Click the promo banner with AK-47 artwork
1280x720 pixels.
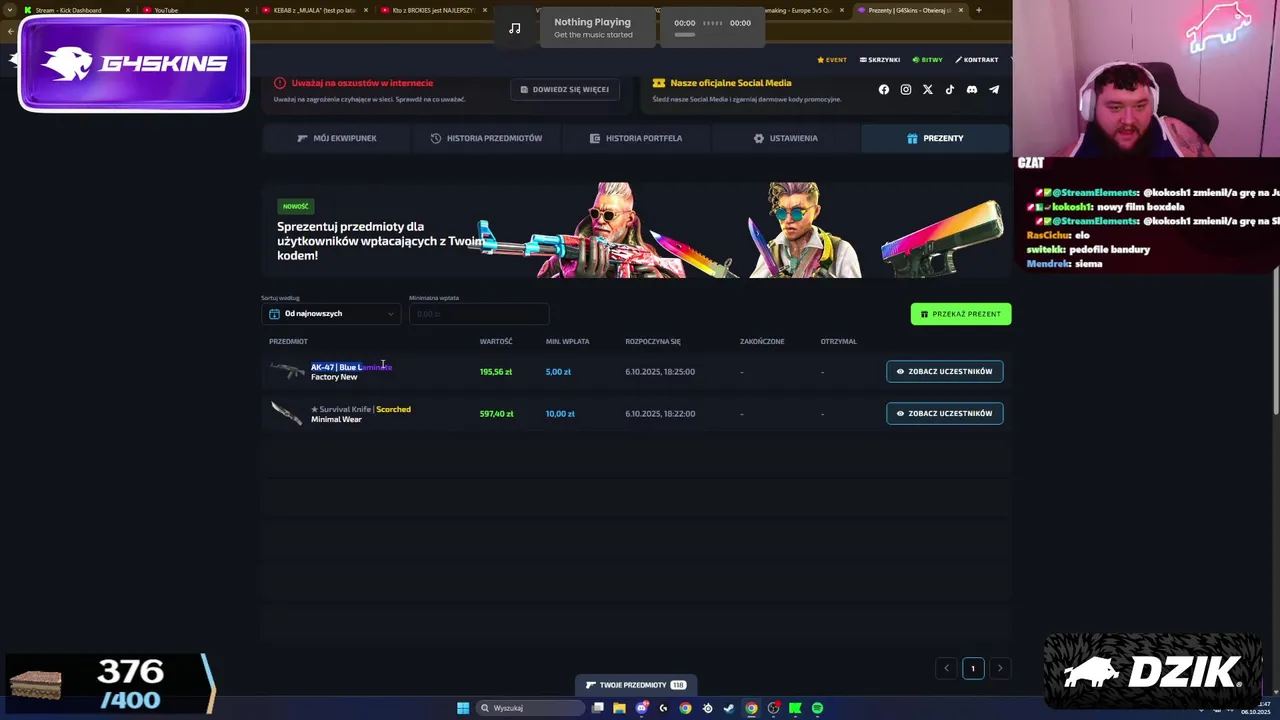(x=636, y=230)
